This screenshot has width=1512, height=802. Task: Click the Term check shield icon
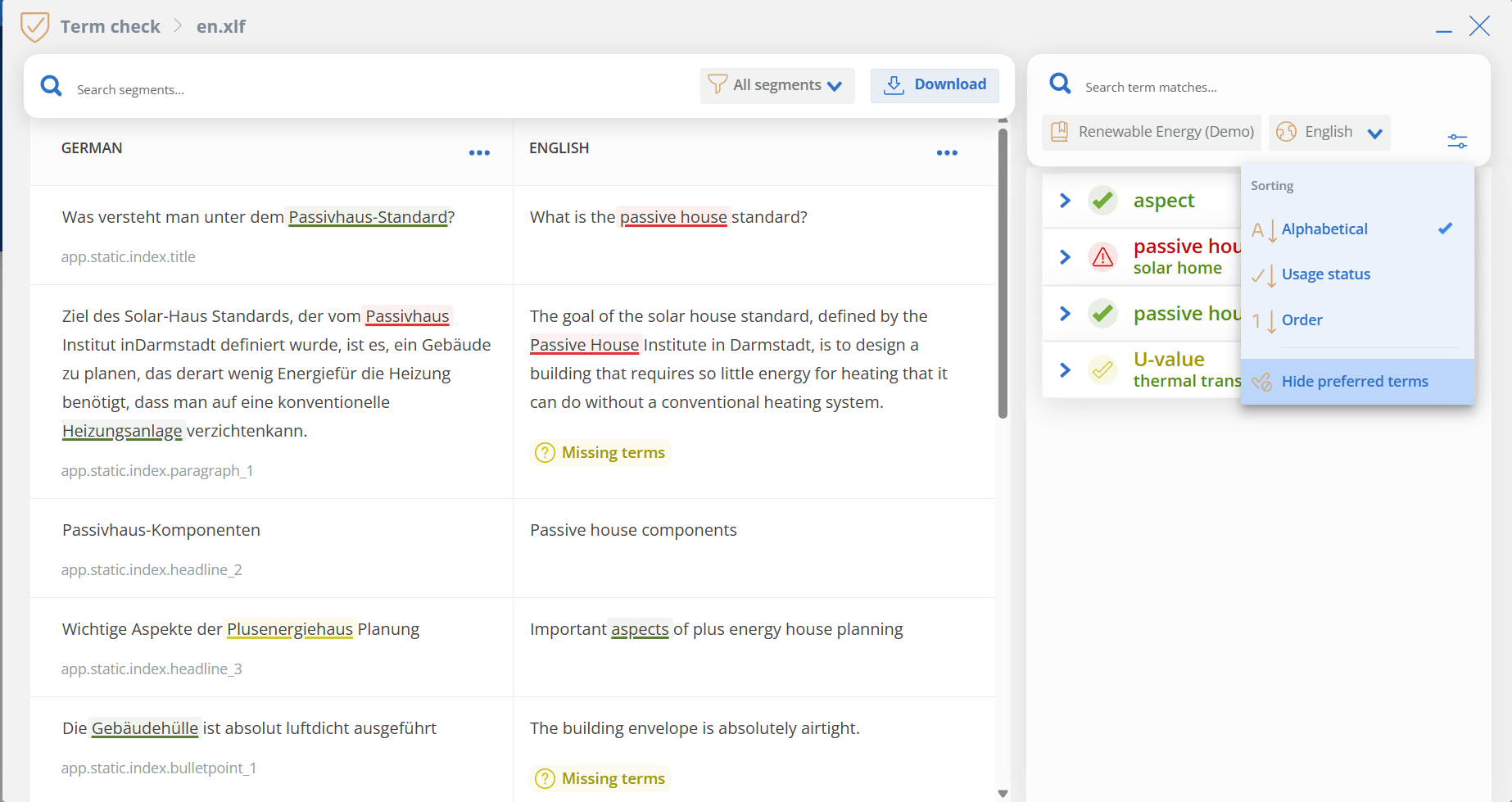(34, 27)
